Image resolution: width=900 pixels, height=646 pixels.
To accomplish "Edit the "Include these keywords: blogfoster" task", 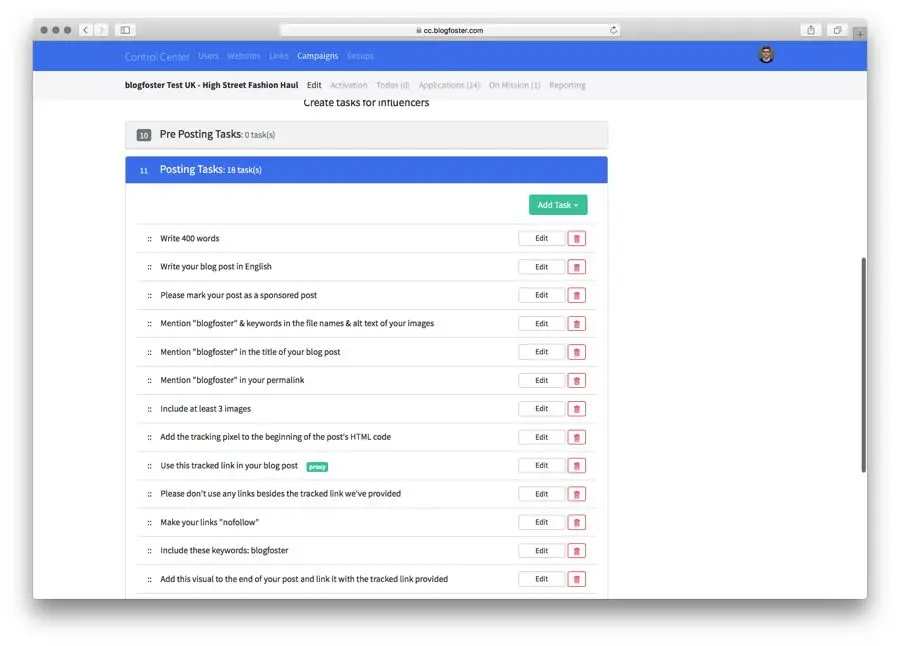I will (541, 551).
